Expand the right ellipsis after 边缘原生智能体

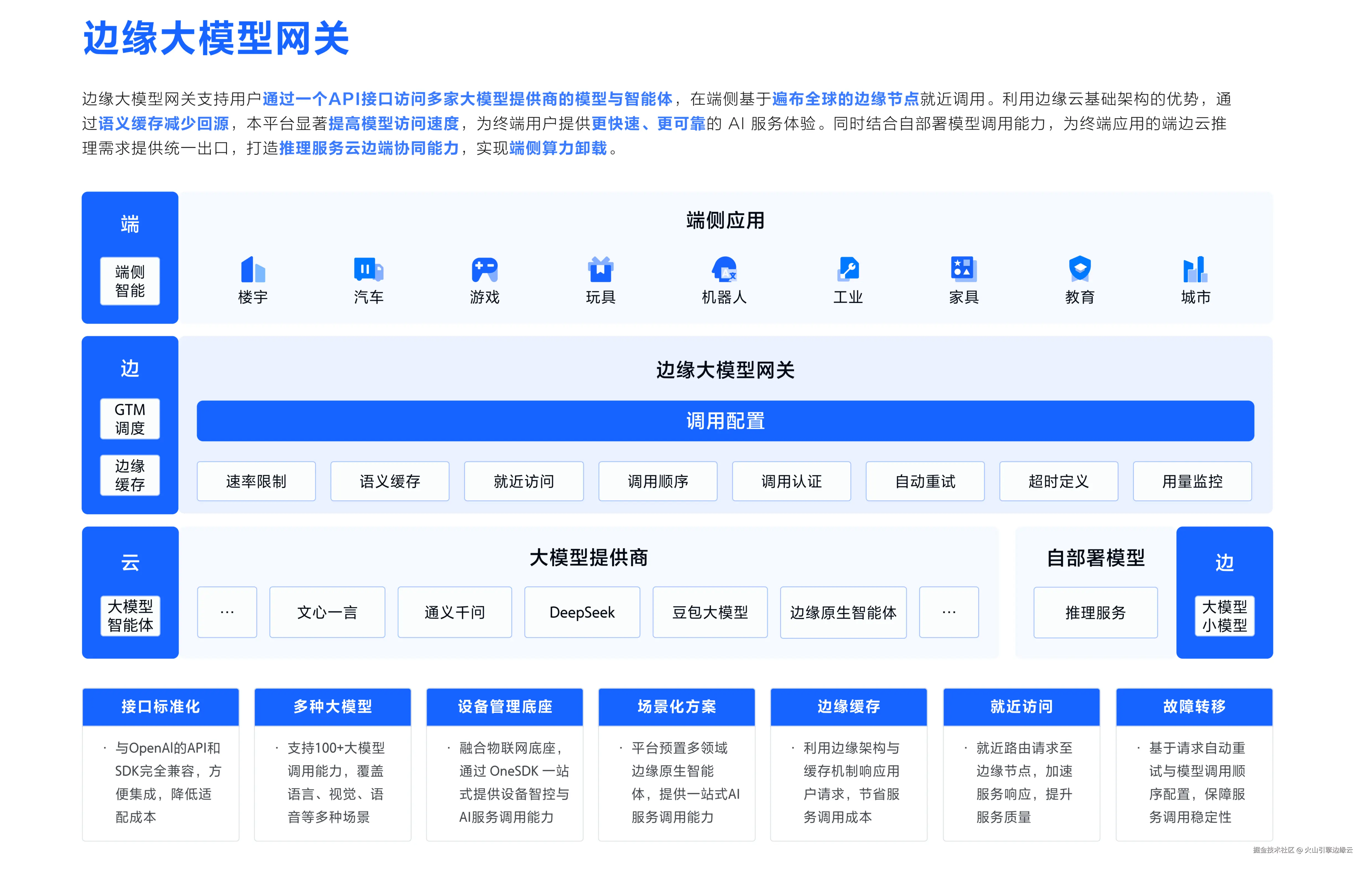[949, 613]
